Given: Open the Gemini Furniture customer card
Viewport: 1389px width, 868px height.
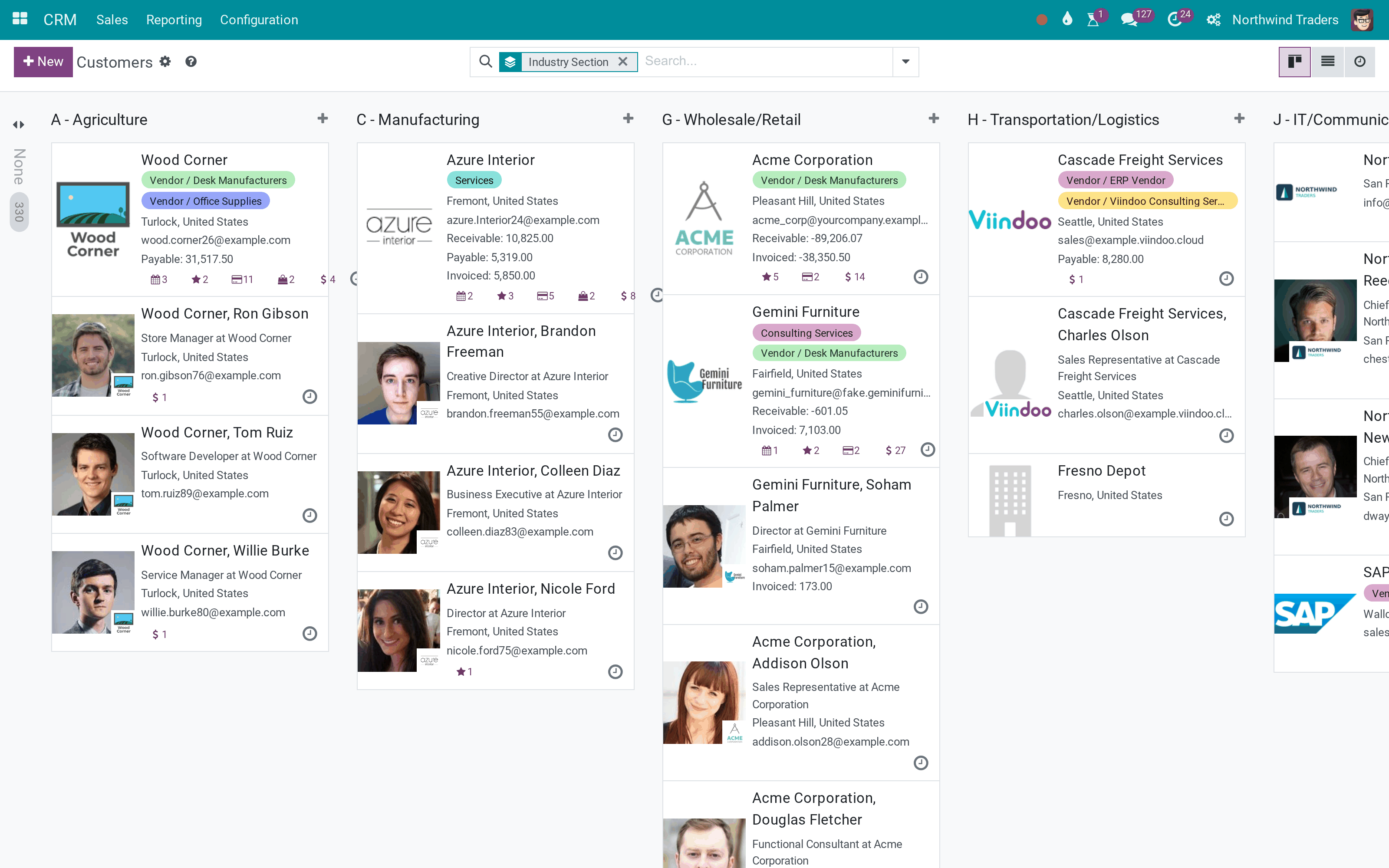Looking at the screenshot, I should click(x=801, y=381).
